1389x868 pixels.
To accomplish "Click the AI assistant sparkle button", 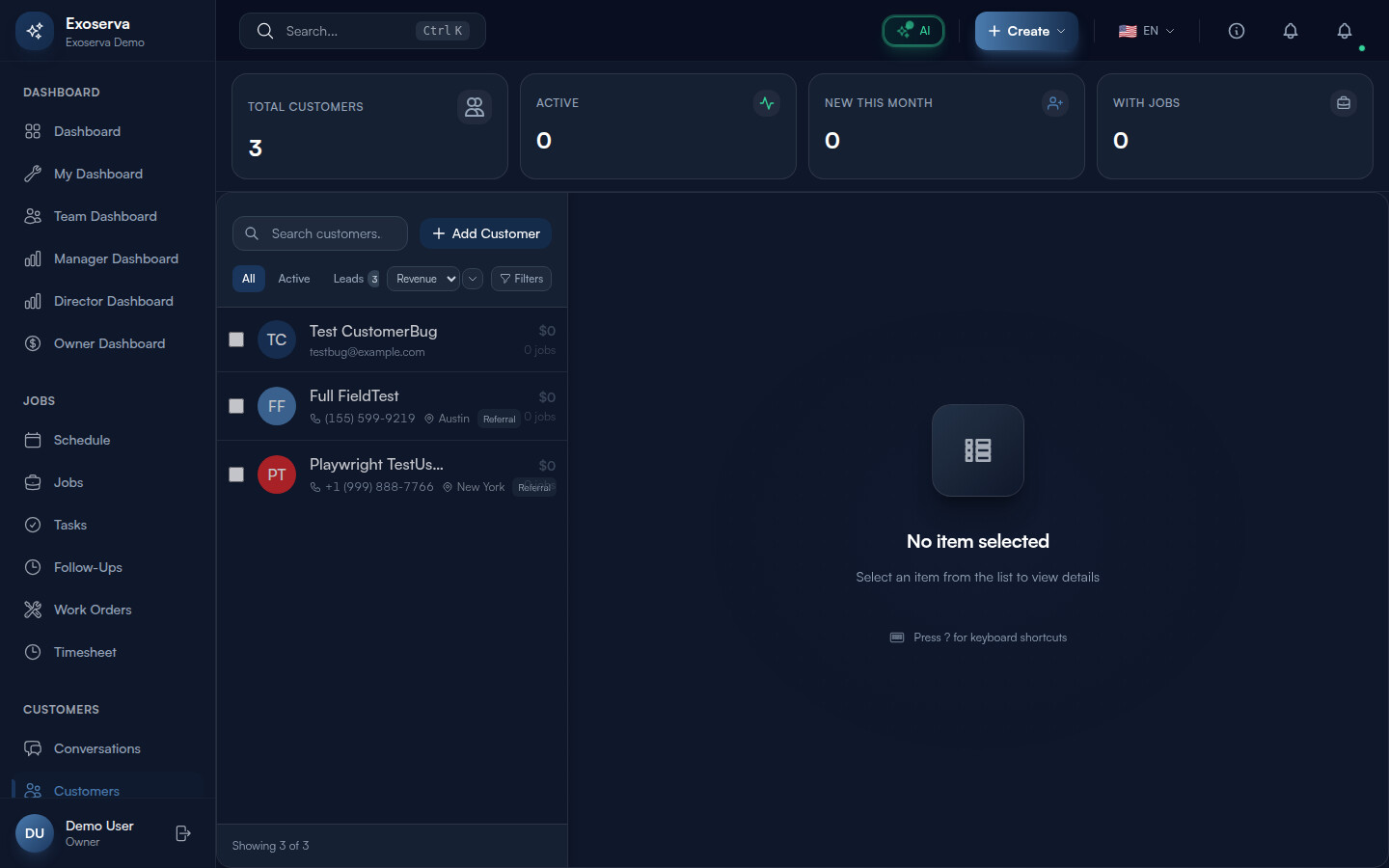I will (912, 31).
